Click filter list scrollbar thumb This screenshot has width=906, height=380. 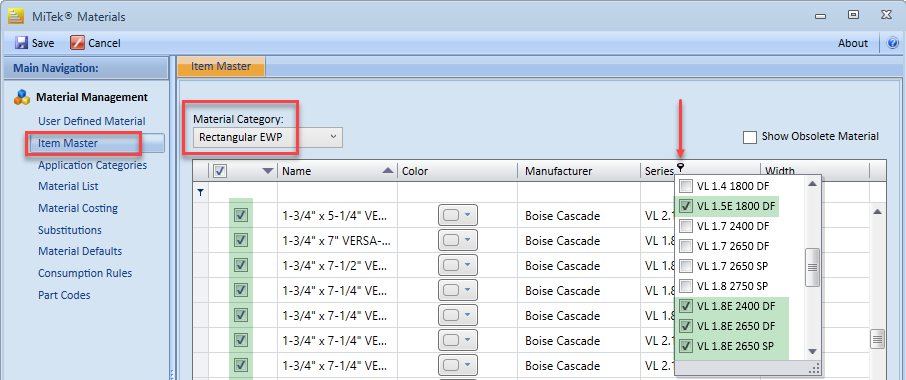point(812,267)
